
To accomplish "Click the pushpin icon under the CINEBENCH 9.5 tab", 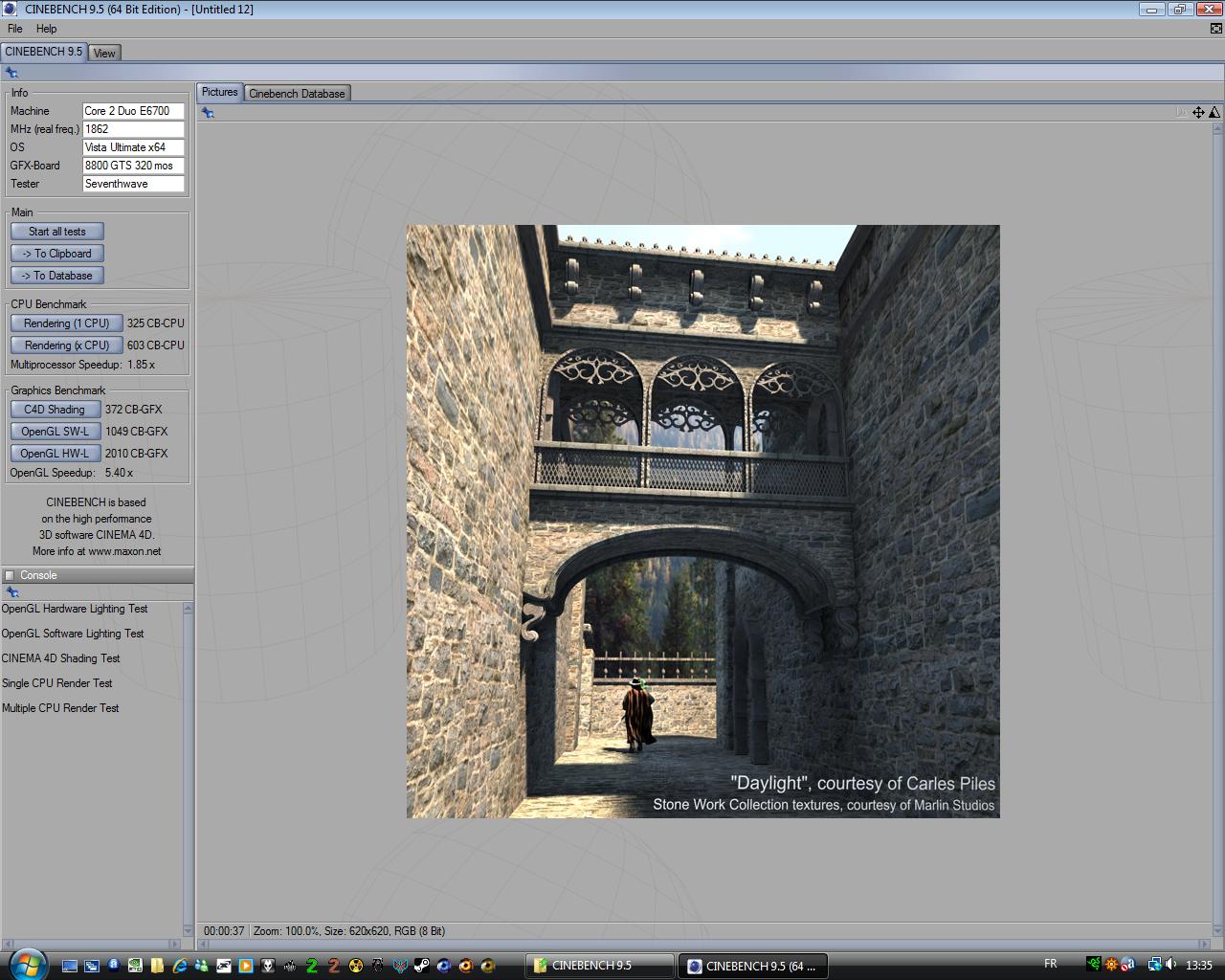I will 11,73.
